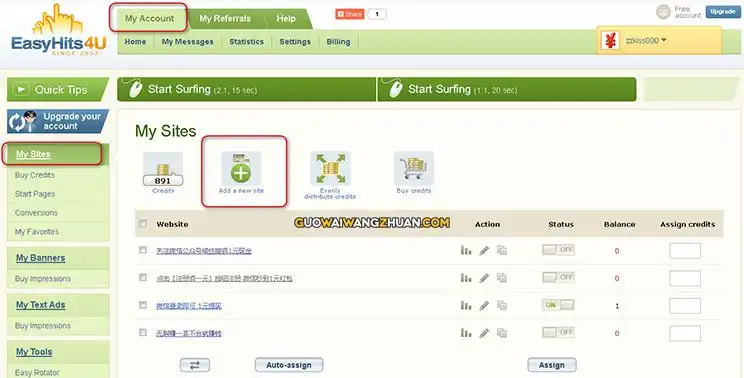Click the EasyHits4U logo

click(58, 31)
